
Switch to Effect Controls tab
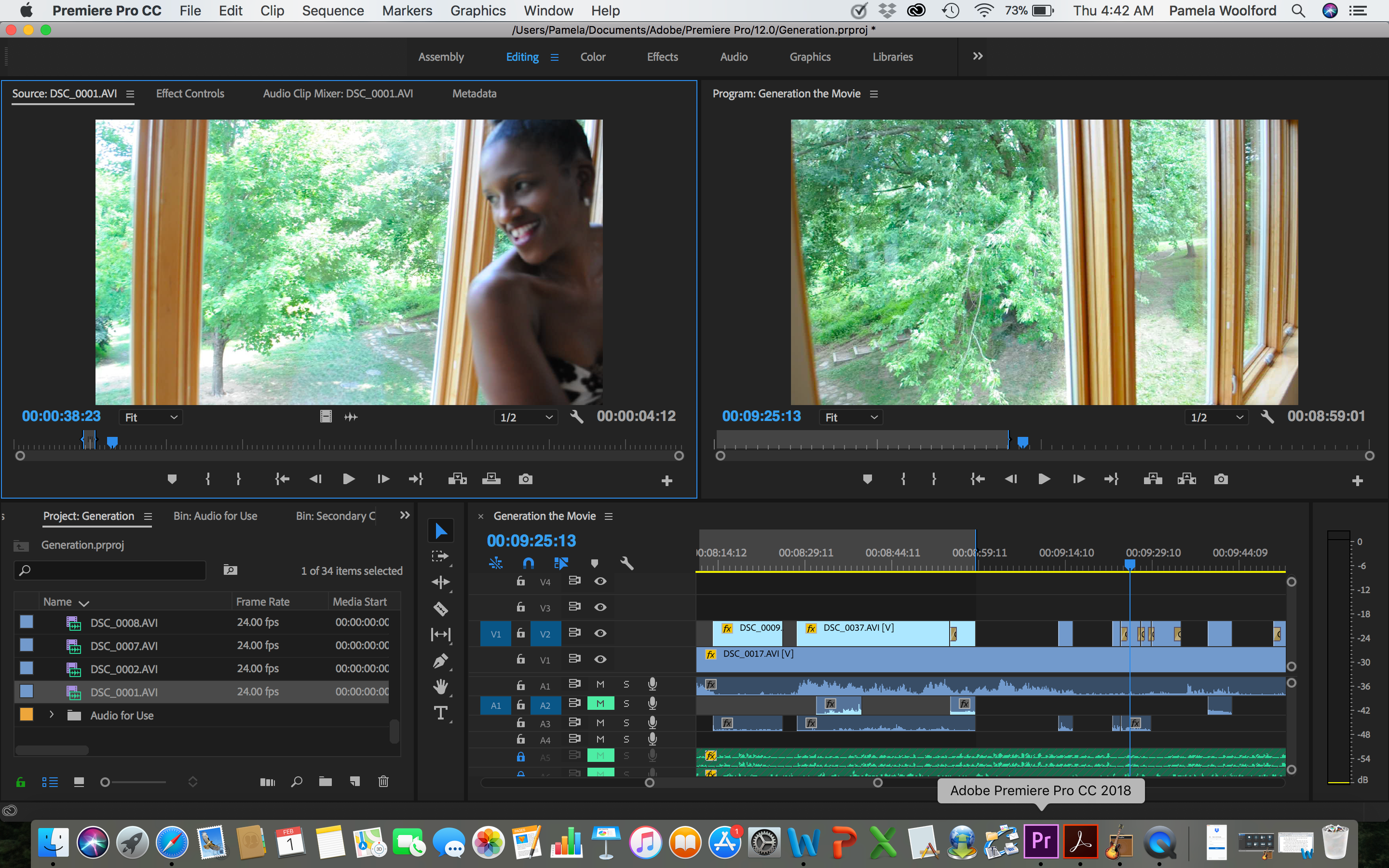click(x=190, y=94)
